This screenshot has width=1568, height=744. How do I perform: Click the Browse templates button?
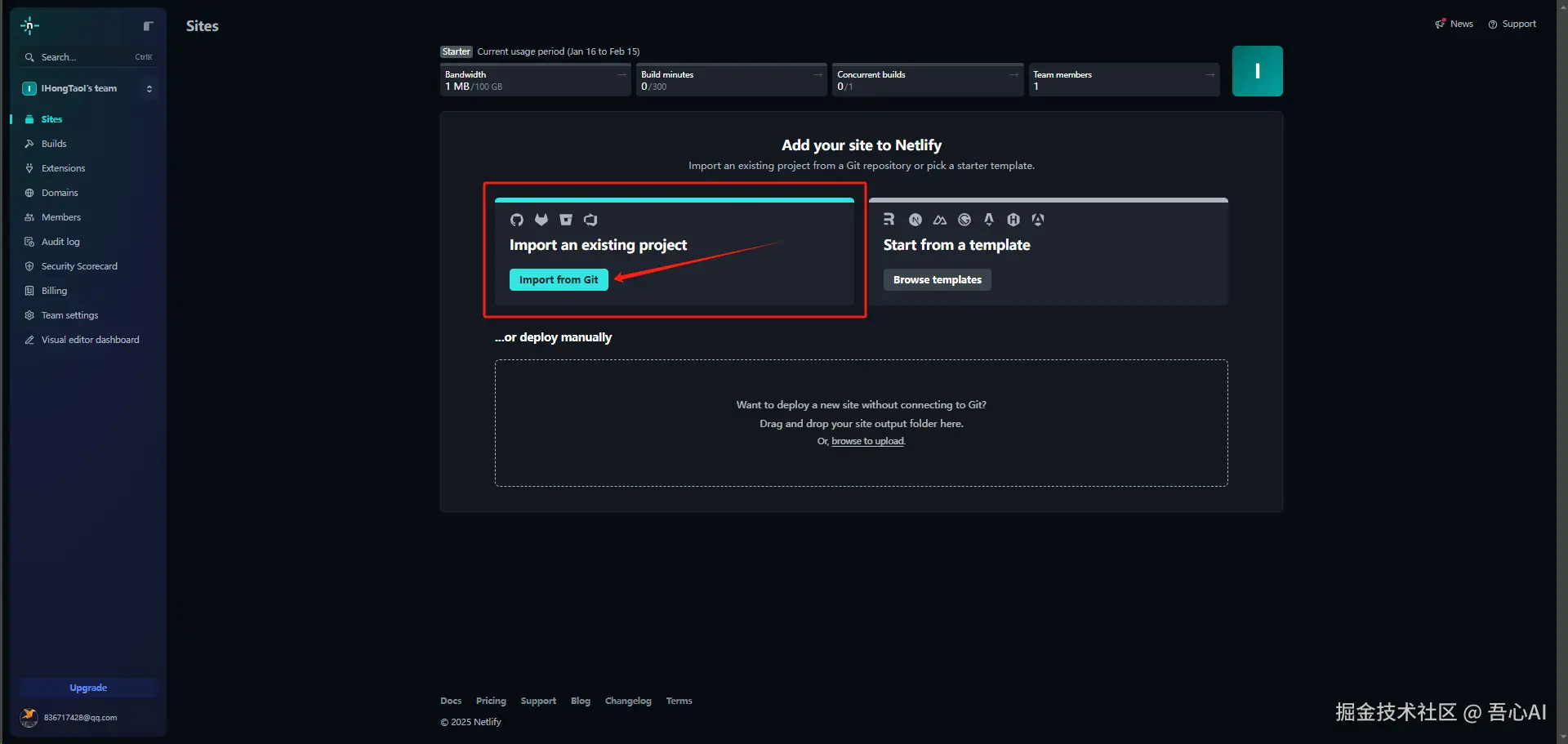pos(938,279)
